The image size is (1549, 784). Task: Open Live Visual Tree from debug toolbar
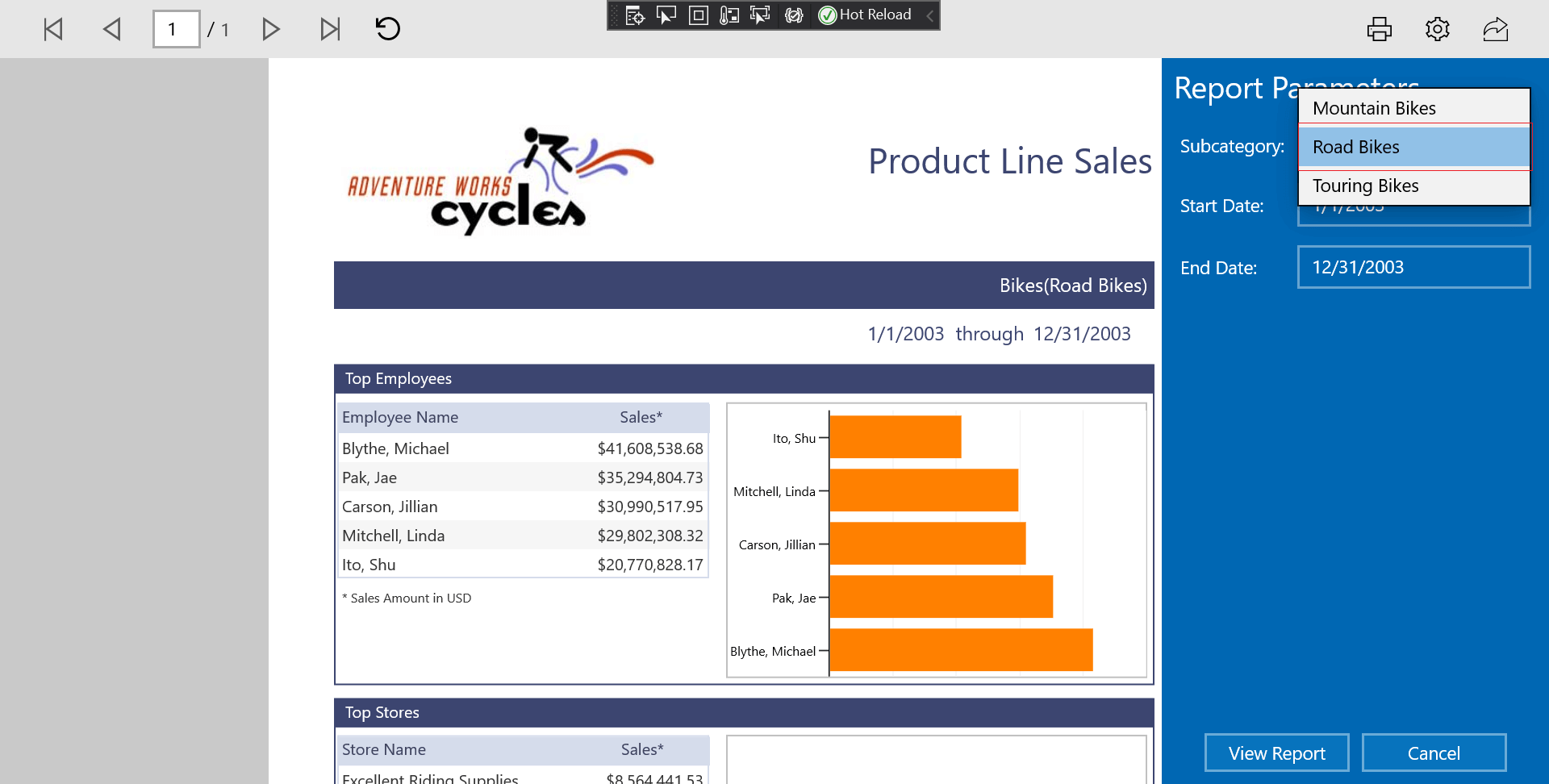tap(635, 15)
